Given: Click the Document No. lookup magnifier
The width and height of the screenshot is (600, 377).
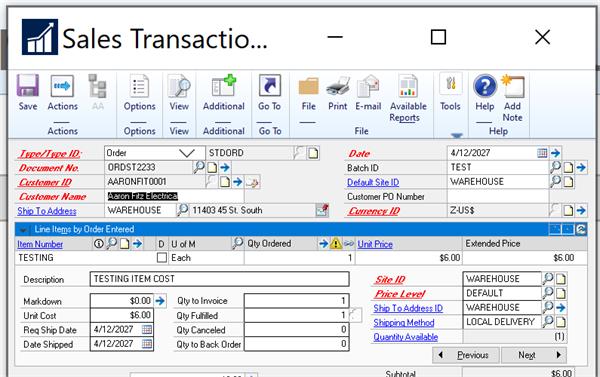Looking at the screenshot, I should coord(199,167).
